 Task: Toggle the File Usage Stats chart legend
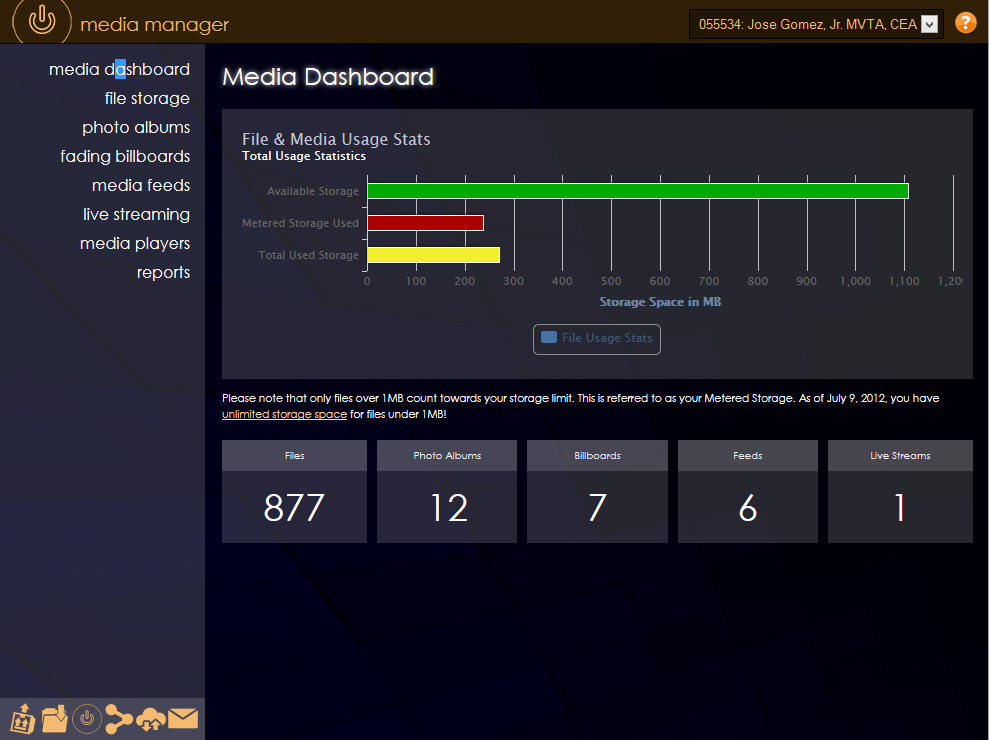pos(596,339)
